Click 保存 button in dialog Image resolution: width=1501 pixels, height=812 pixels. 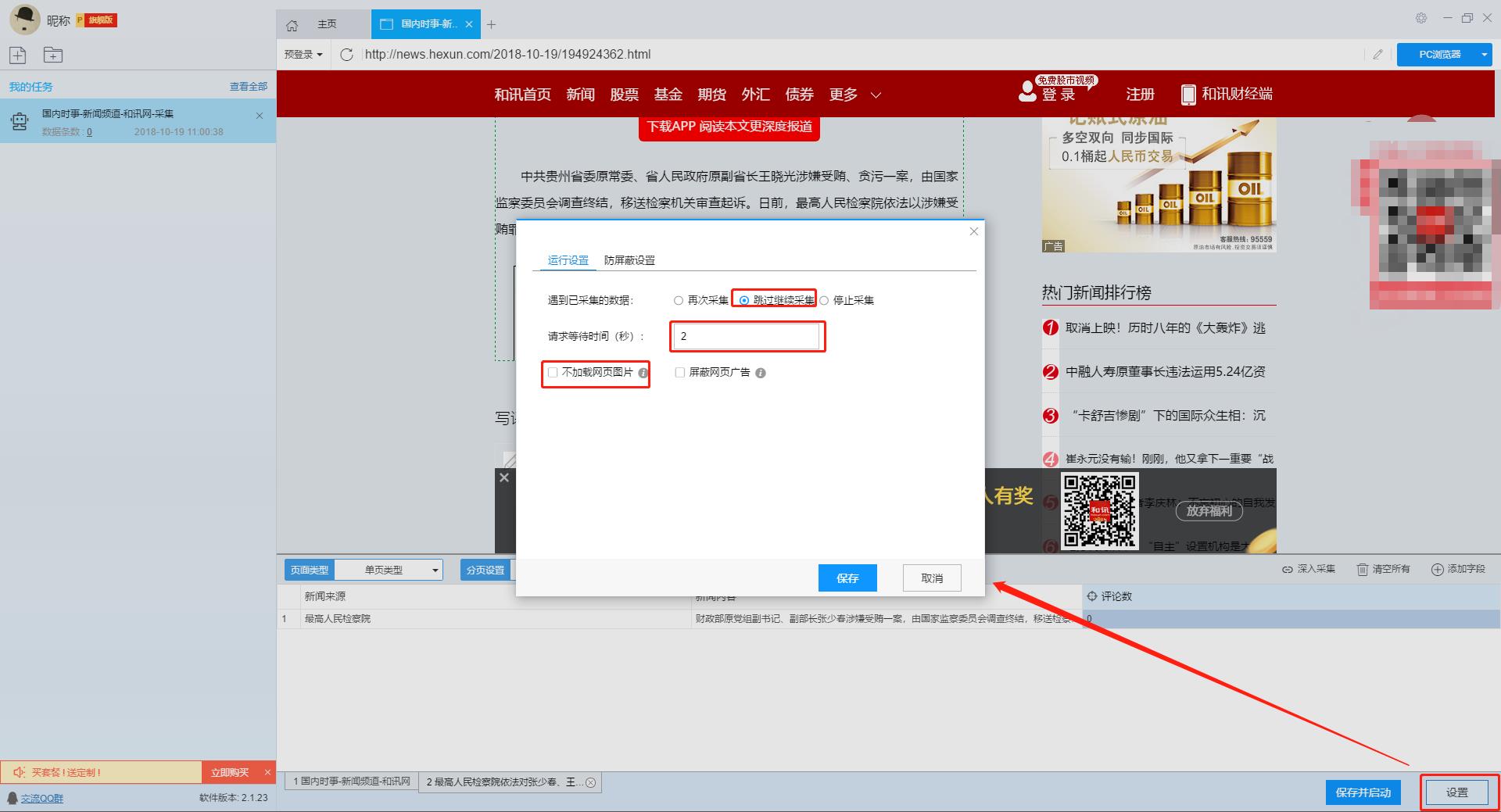(847, 578)
